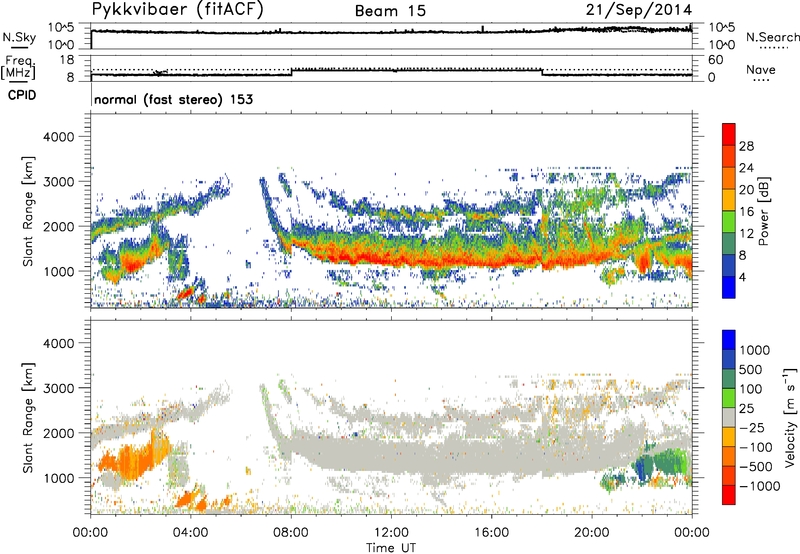Image resolution: width=800 pixels, height=554 pixels.
Task: Click the '16:00' time axis tick label
Action: tap(491, 533)
